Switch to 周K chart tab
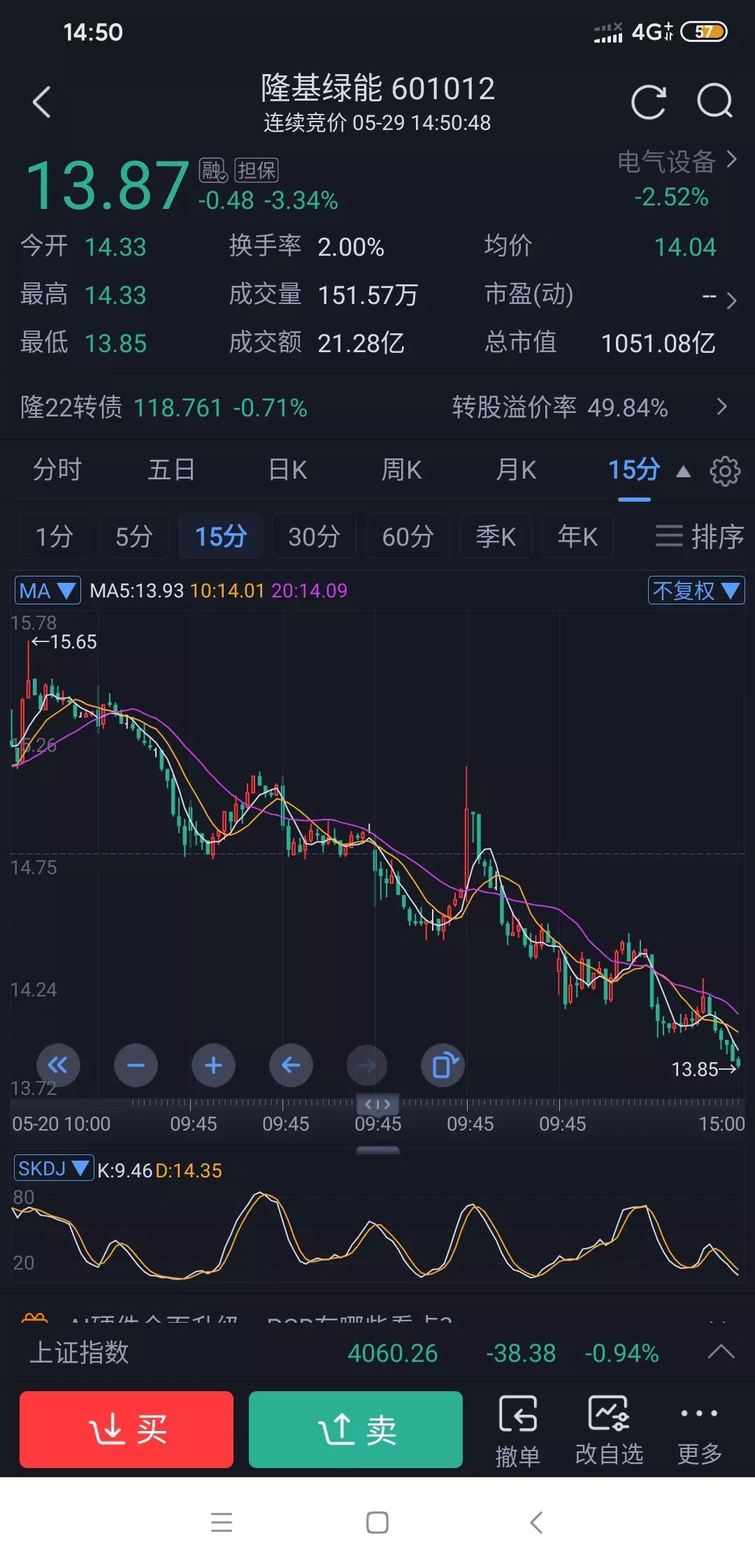 pyautogui.click(x=401, y=470)
